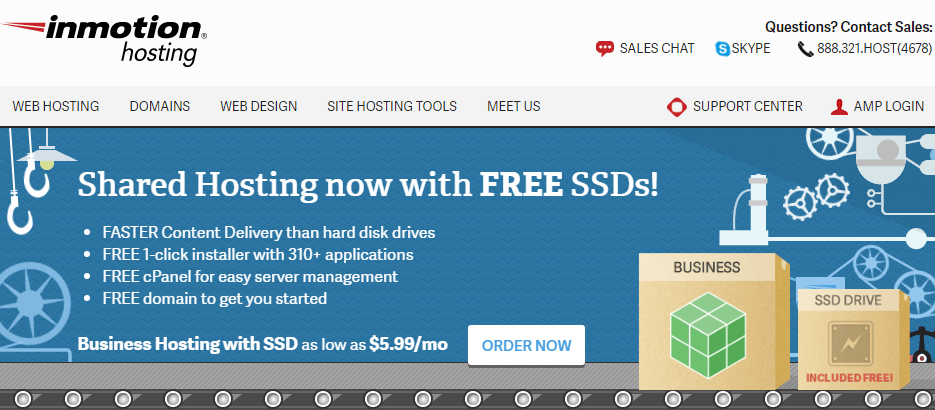The height and width of the screenshot is (410, 935).
Task: Open the Sales Chat link text
Action: tap(657, 48)
